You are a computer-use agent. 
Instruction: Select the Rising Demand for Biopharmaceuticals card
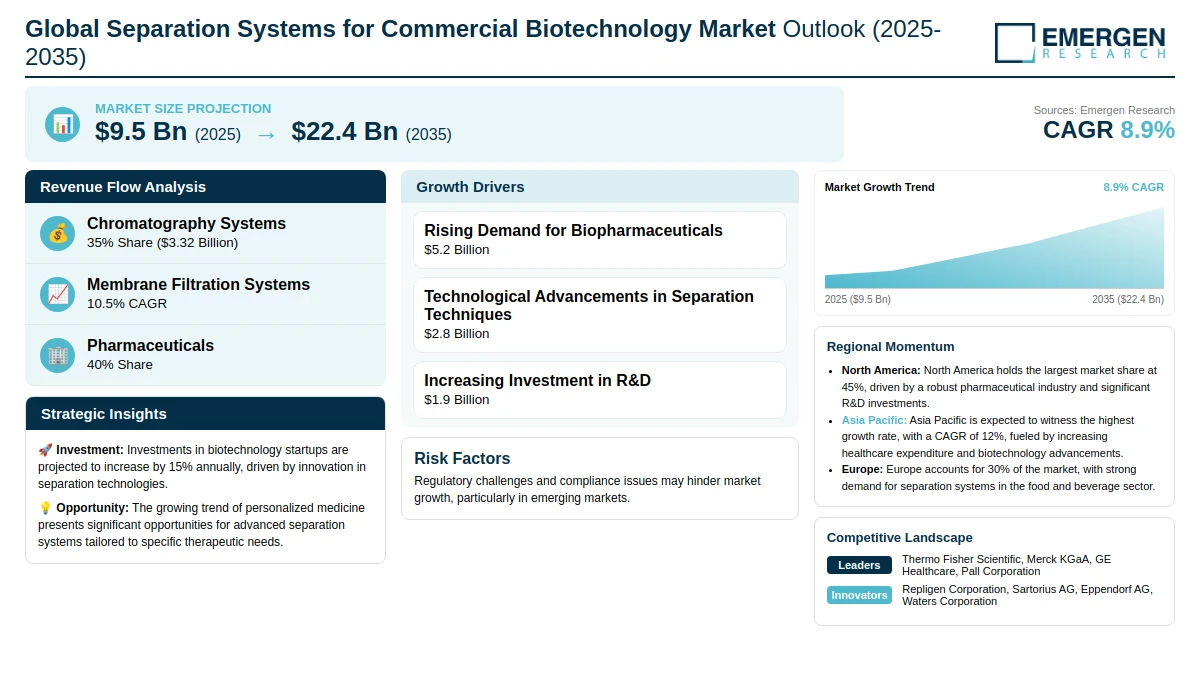[600, 239]
